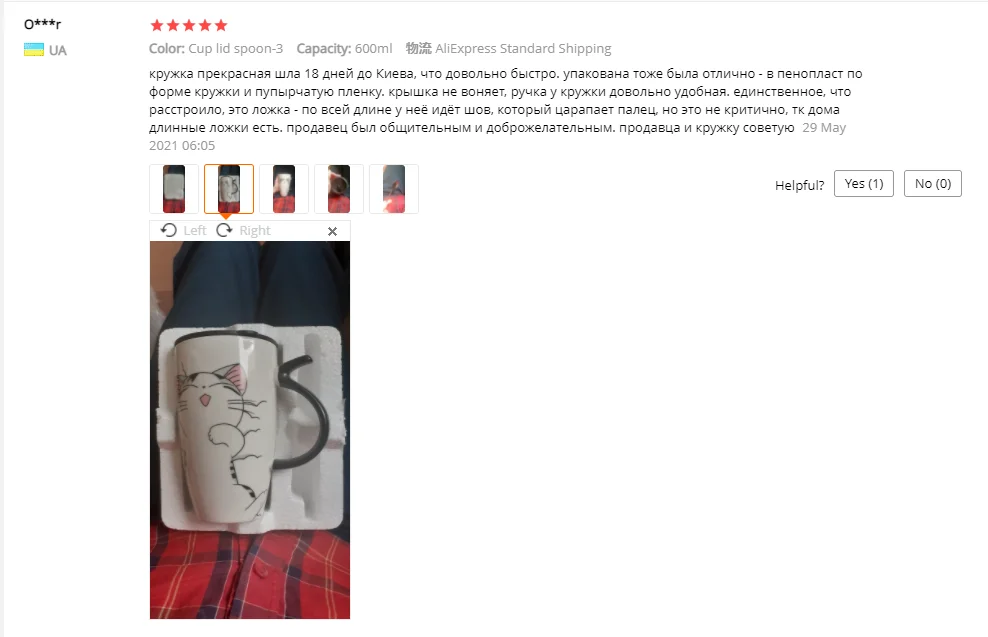Click the Right rotation text label
This screenshot has height=637, width=988.
255,231
